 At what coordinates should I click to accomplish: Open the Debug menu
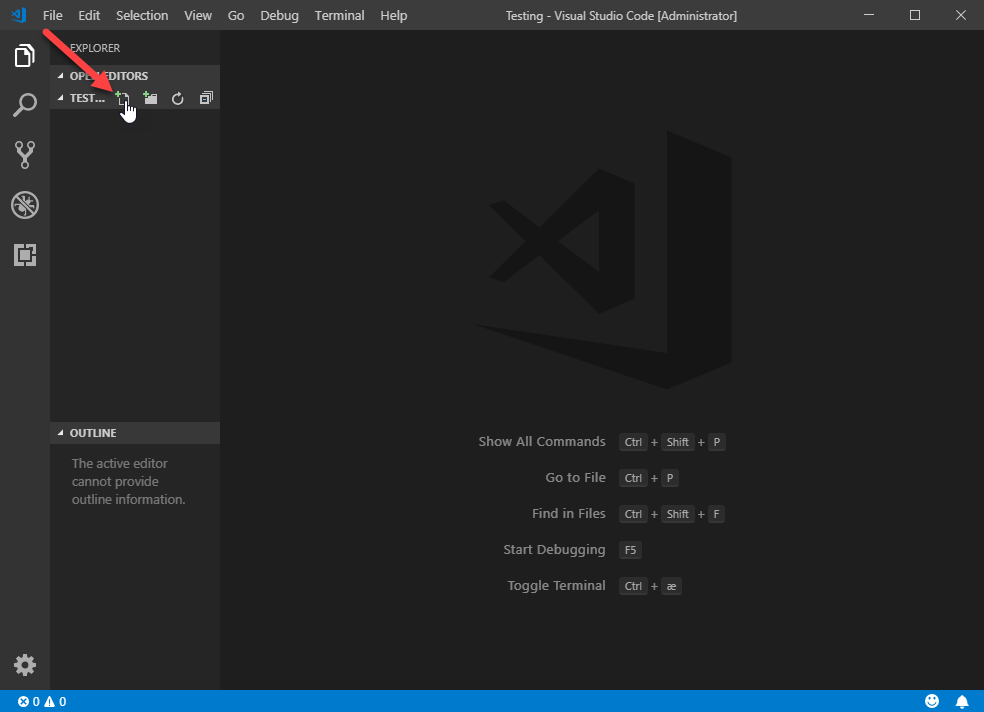point(279,15)
